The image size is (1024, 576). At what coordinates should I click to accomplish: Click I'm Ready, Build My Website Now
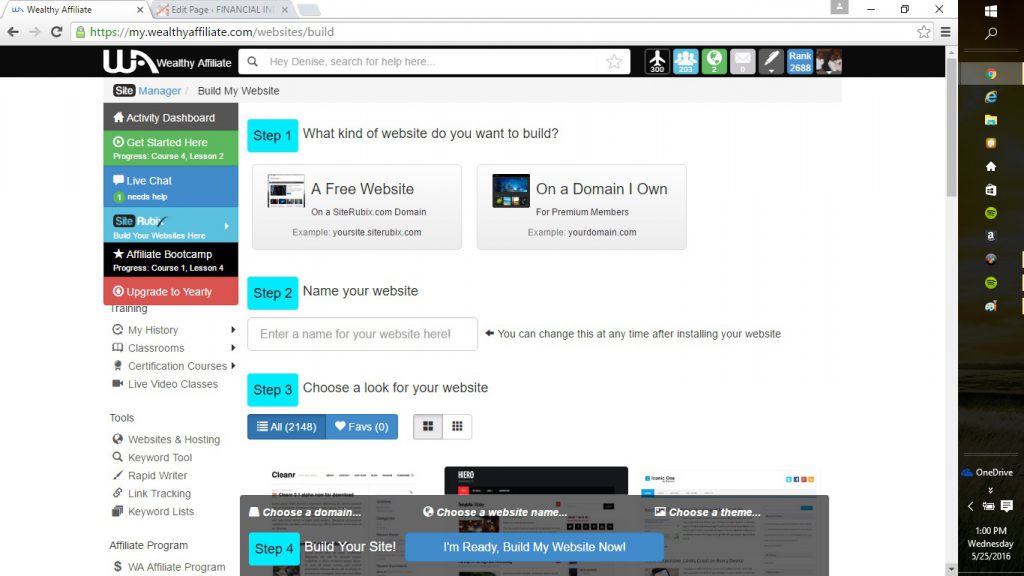pyautogui.click(x=534, y=547)
